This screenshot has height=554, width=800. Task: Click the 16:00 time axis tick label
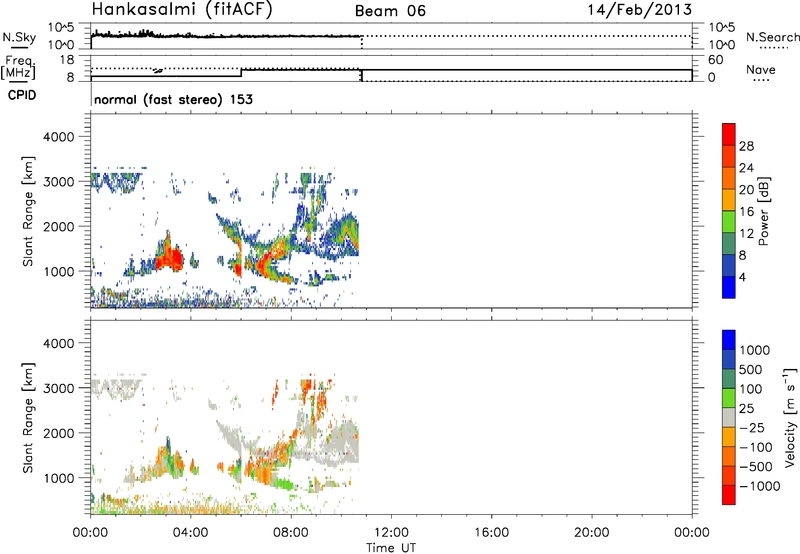(x=491, y=533)
